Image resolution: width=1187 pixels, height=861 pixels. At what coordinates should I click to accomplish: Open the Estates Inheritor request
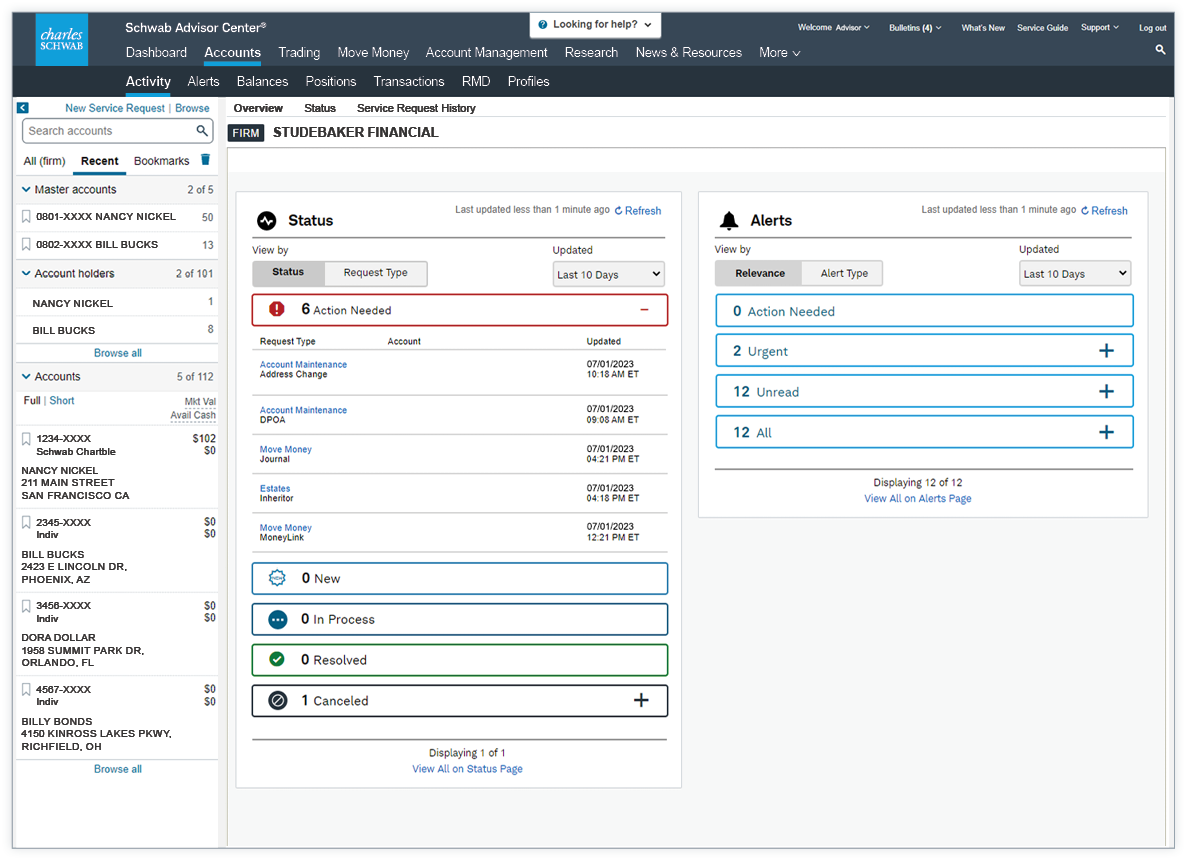pyautogui.click(x=275, y=488)
